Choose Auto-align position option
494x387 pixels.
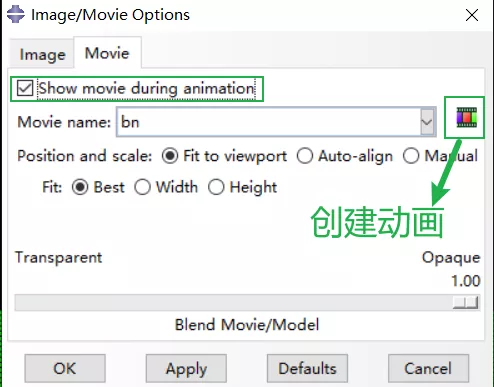tap(305, 156)
